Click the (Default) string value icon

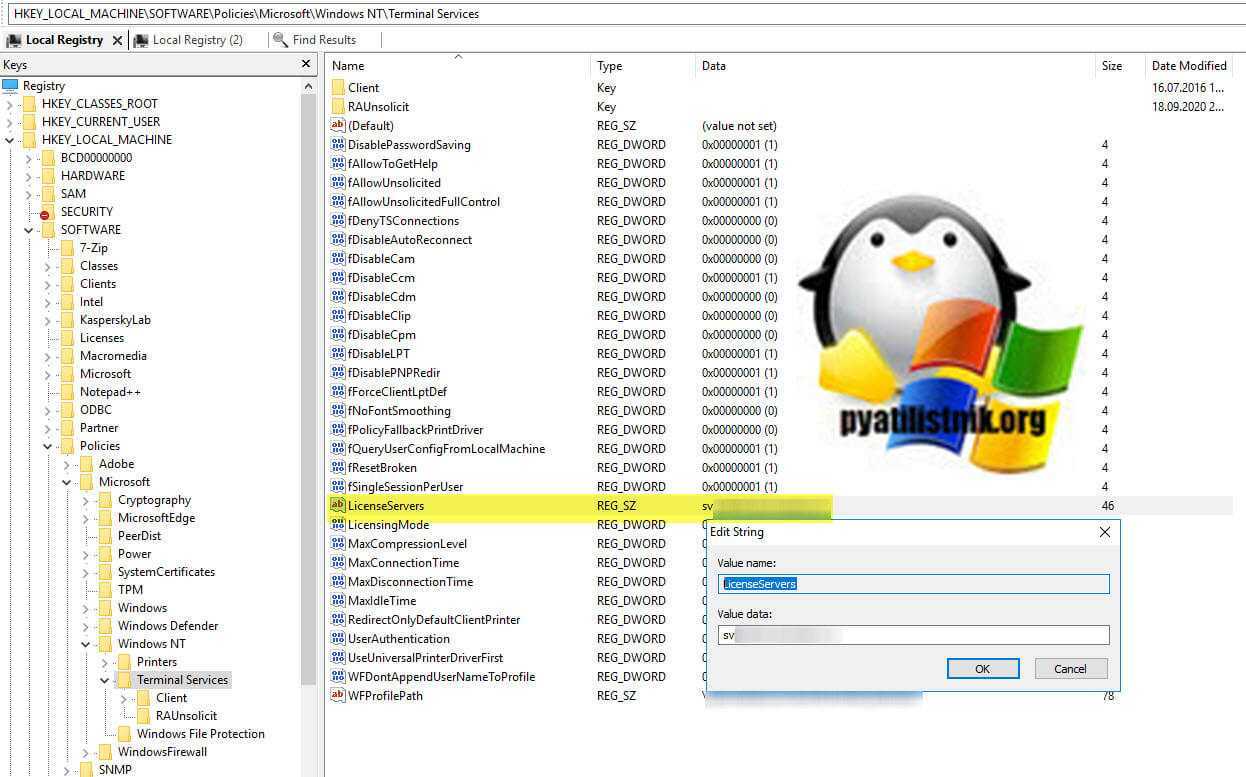338,126
